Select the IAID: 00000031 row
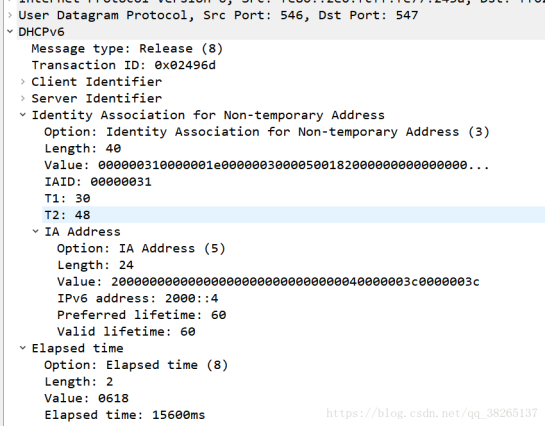The height and width of the screenshot is (426, 545). pyautogui.click(x=98, y=182)
